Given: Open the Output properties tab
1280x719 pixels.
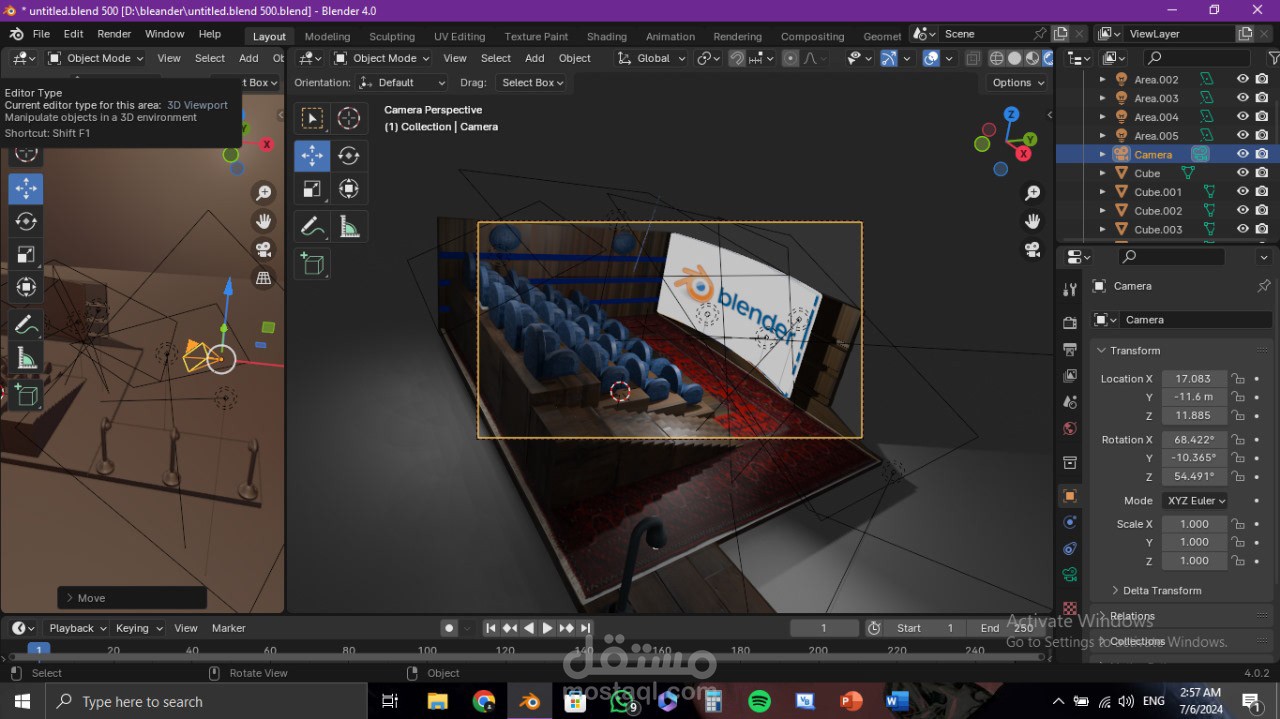Looking at the screenshot, I should click(x=1070, y=349).
